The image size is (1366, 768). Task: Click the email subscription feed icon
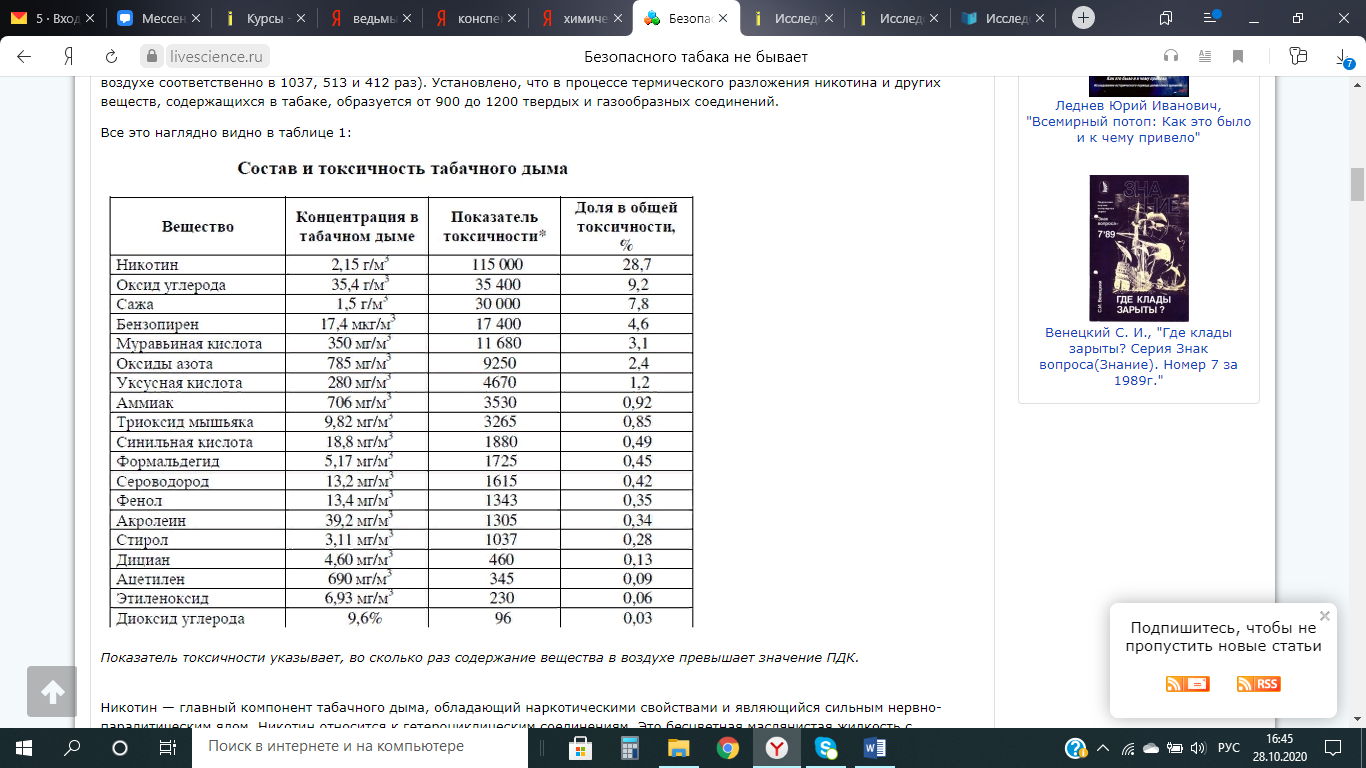click(1187, 684)
